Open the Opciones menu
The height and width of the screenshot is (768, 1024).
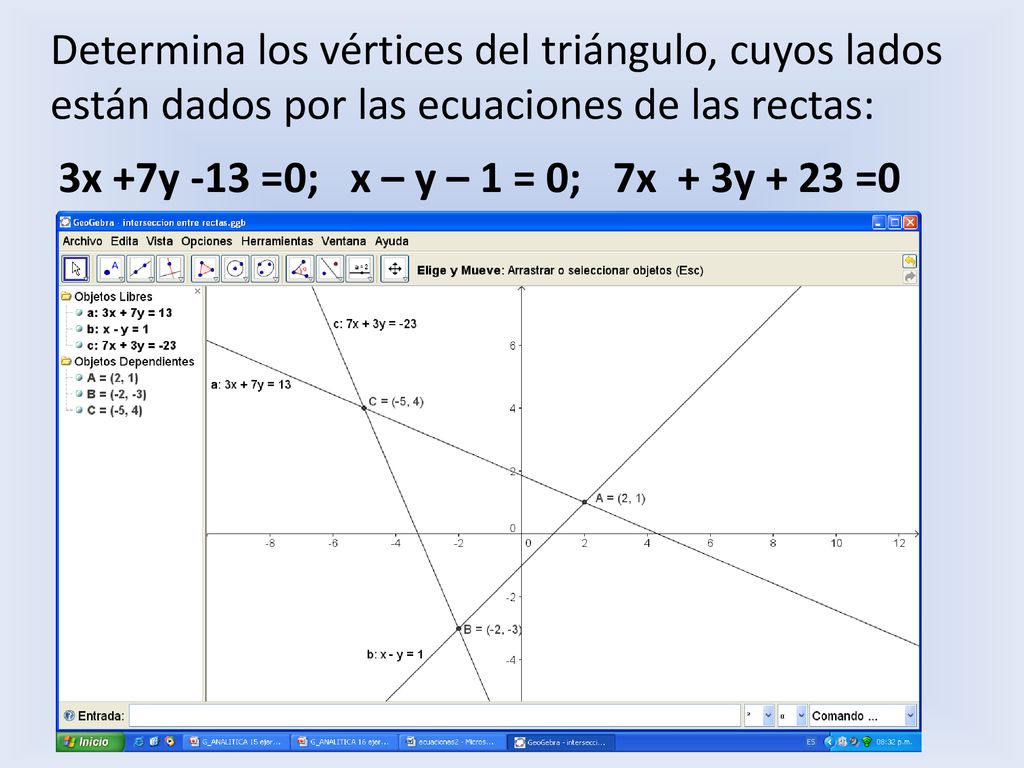click(206, 241)
